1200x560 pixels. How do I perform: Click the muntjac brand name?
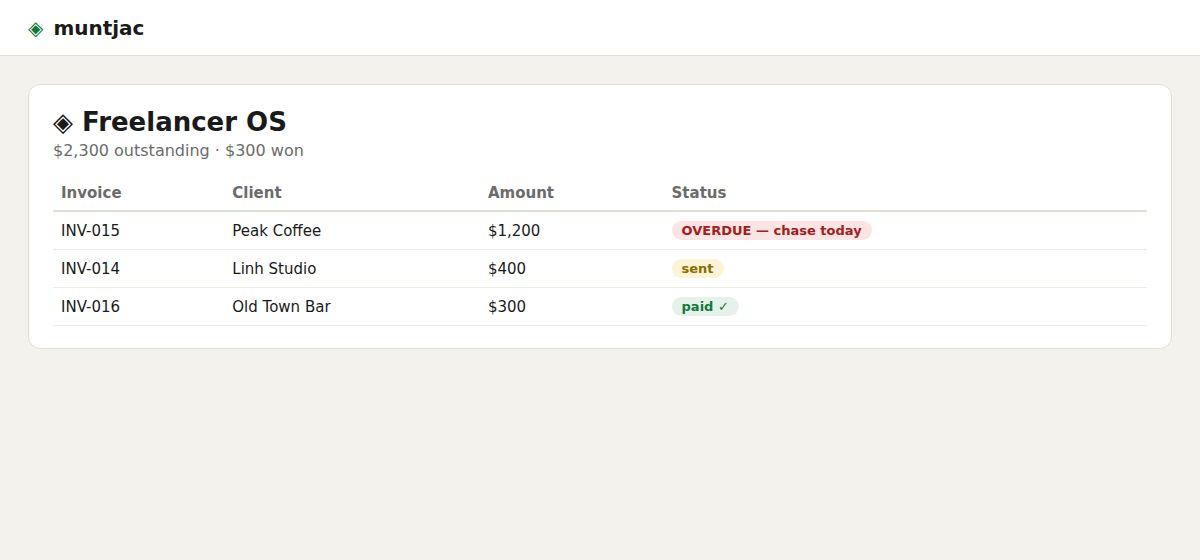click(x=98, y=28)
